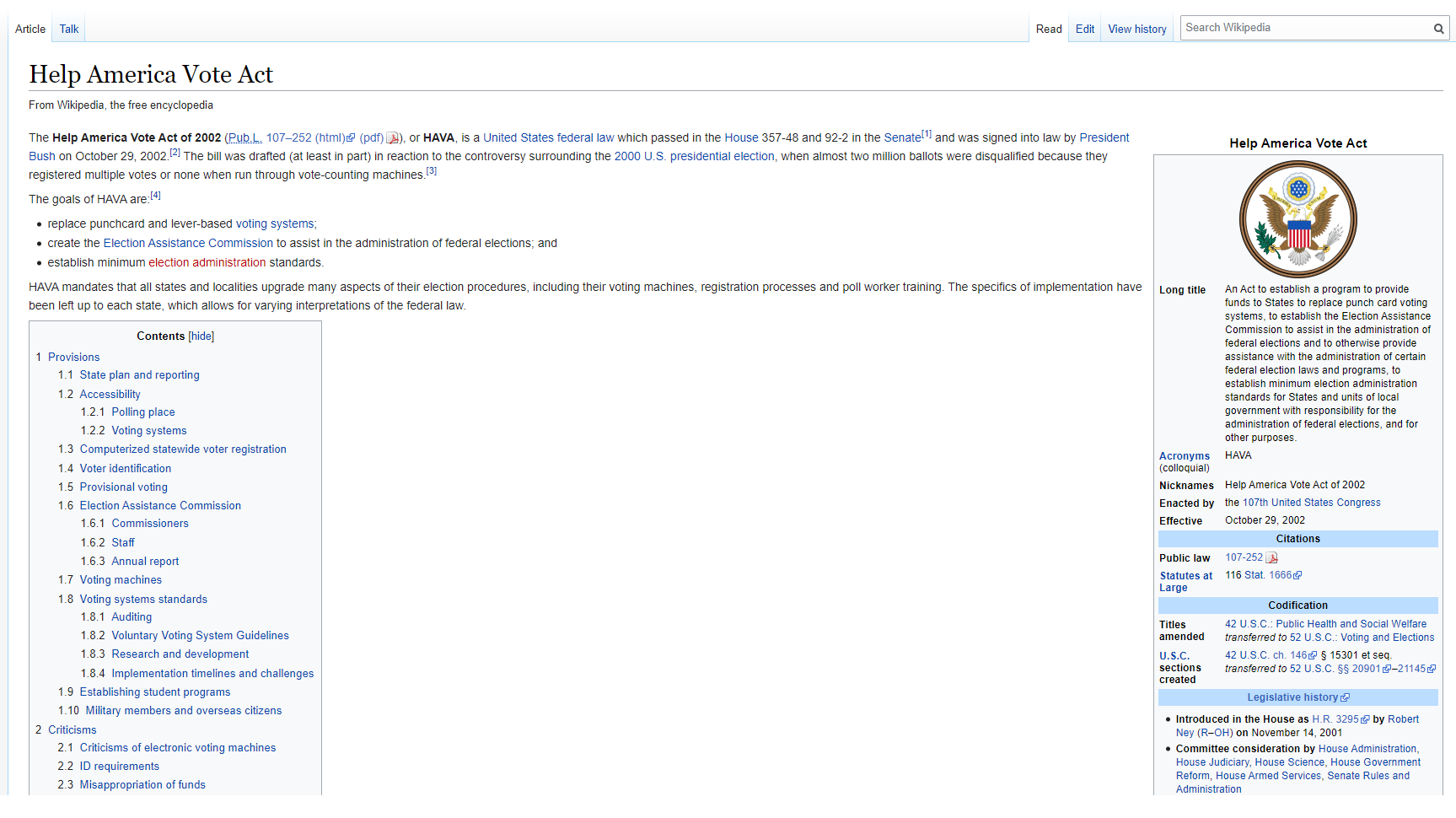Switch to the Article tab
1456x818 pixels.
point(30,29)
